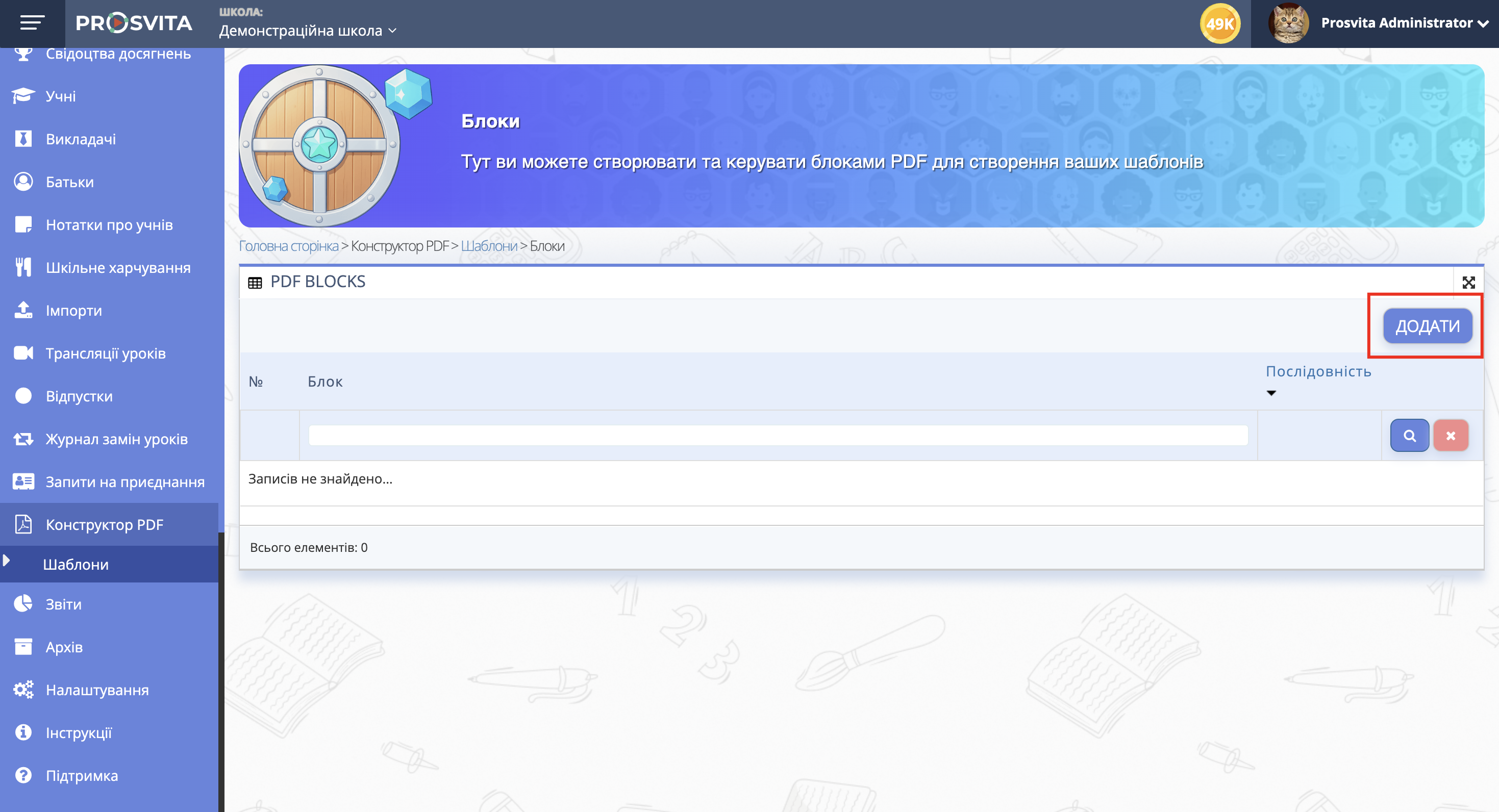The height and width of the screenshot is (812, 1499).
Task: Open Шкільне харчування from sidebar
Action: [117, 268]
